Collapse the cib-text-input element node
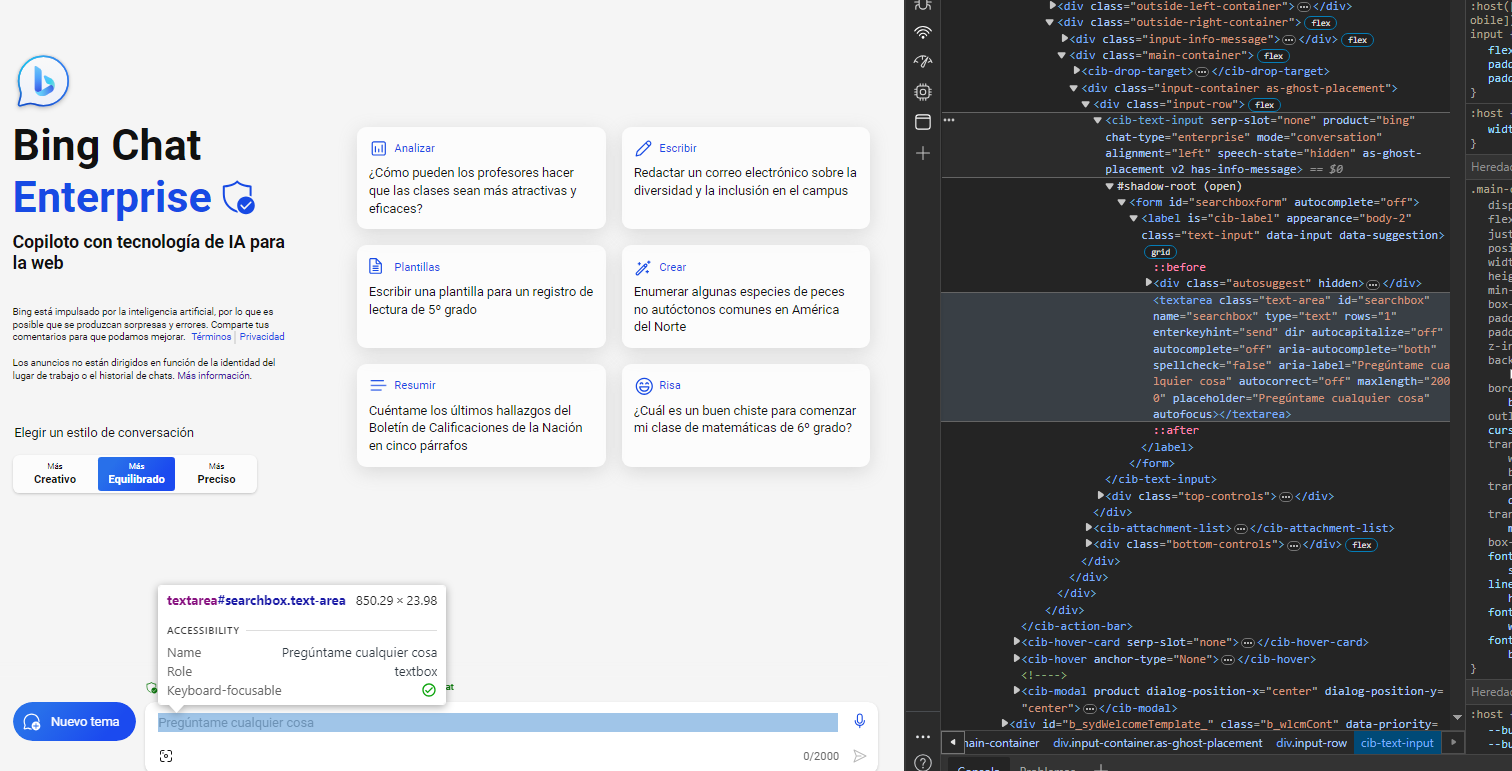Viewport: 1512px width, 771px height. coord(1097,120)
